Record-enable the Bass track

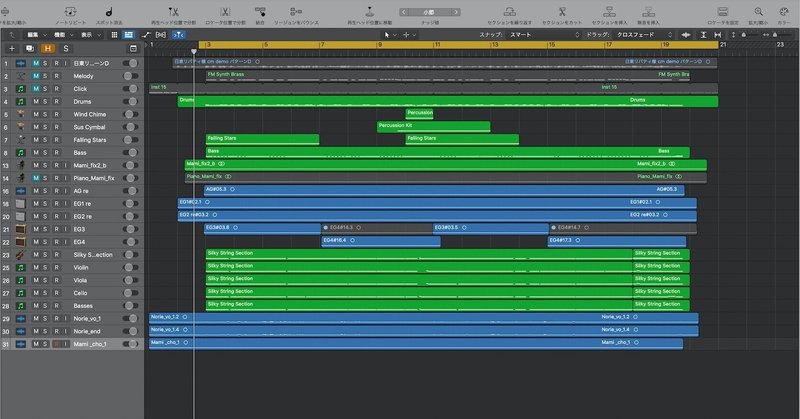[56, 153]
